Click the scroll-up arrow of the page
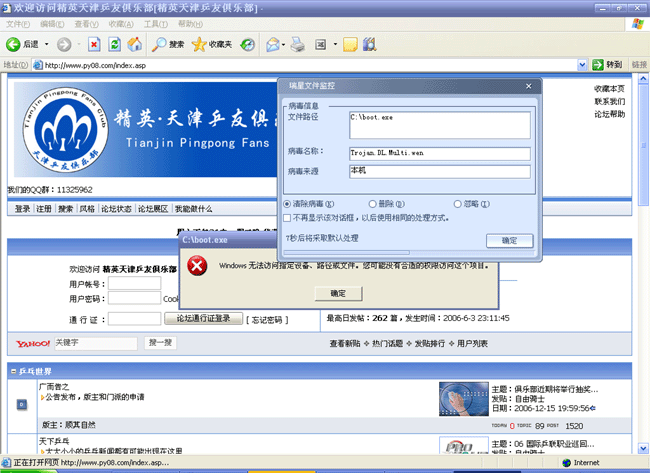The height and width of the screenshot is (473, 650). click(x=643, y=78)
